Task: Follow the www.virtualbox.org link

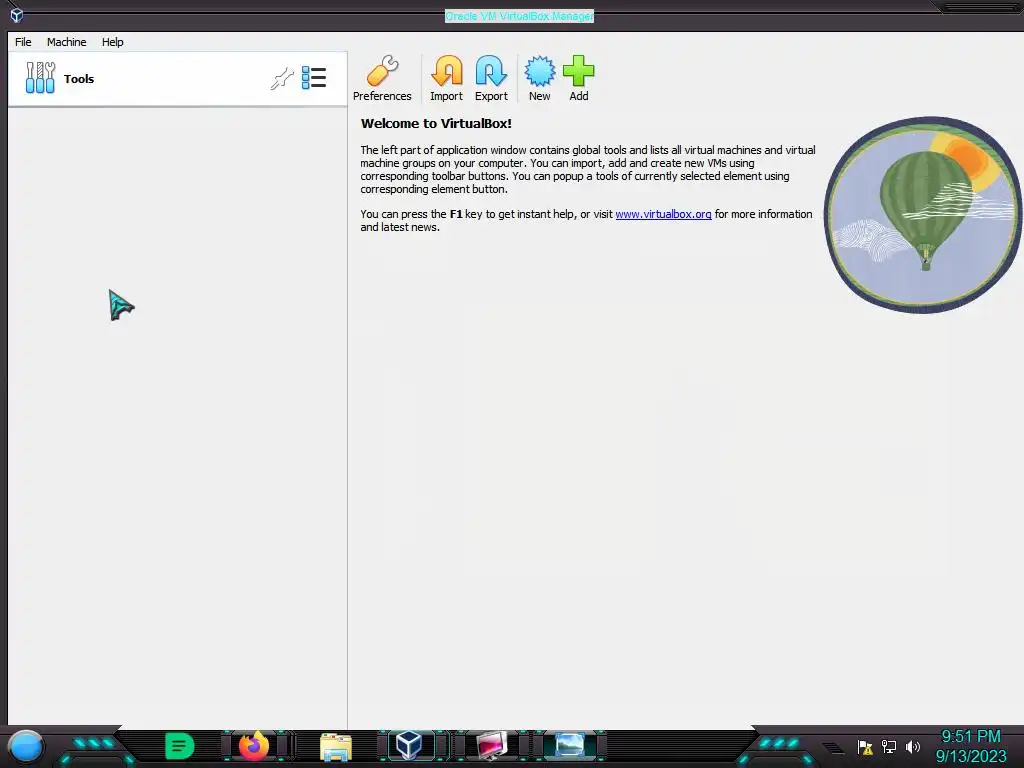Action: click(x=664, y=214)
